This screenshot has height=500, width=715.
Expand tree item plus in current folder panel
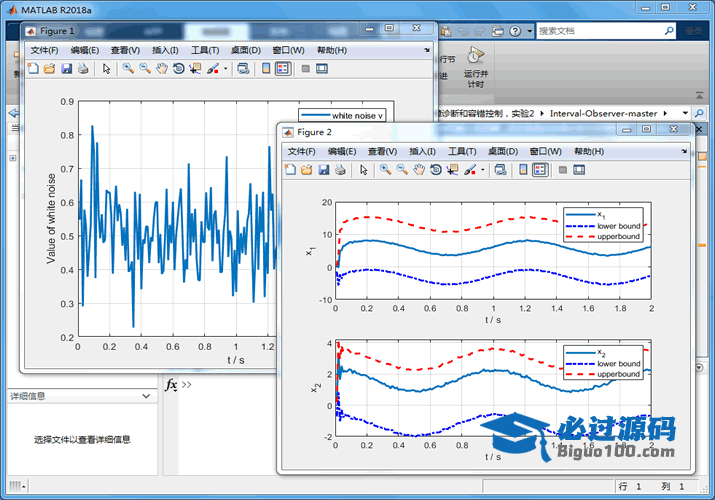(13, 158)
